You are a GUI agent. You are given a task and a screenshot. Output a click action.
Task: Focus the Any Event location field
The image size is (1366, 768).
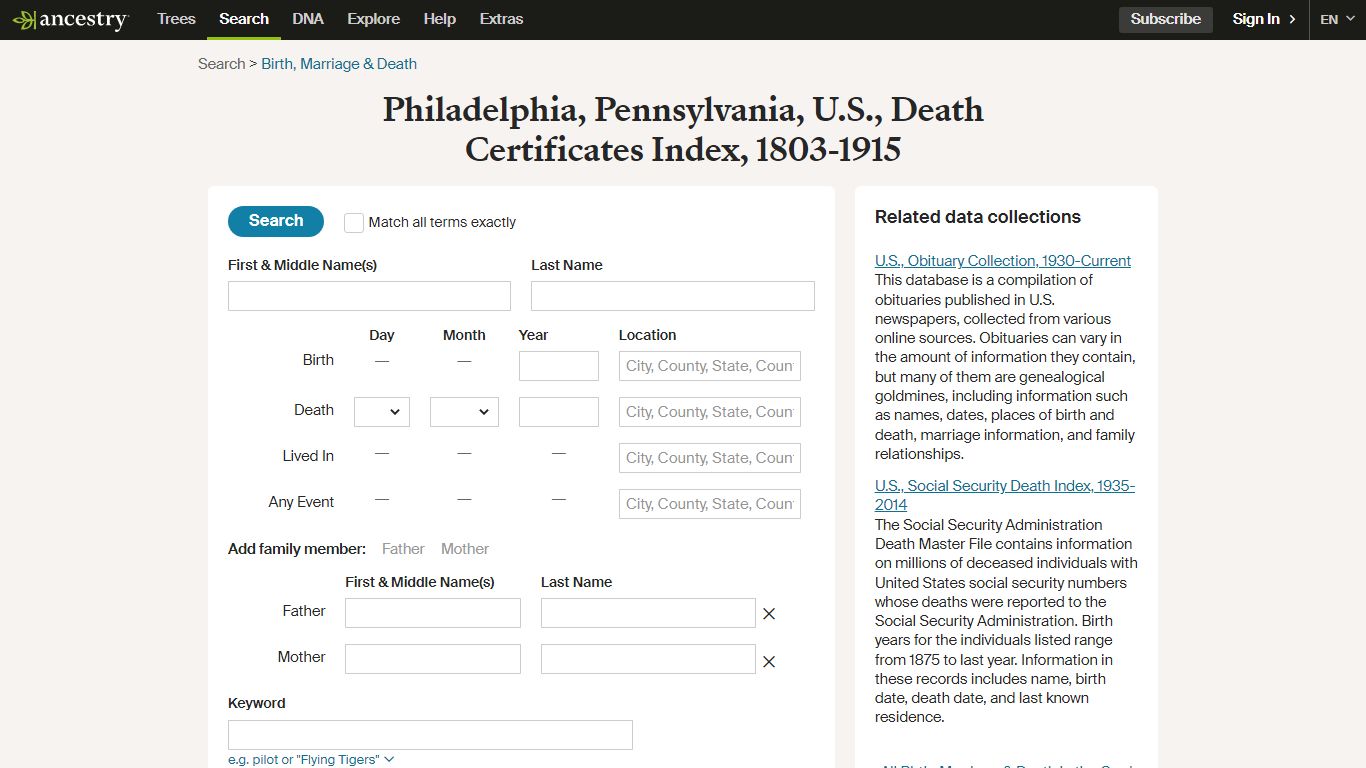click(x=710, y=504)
